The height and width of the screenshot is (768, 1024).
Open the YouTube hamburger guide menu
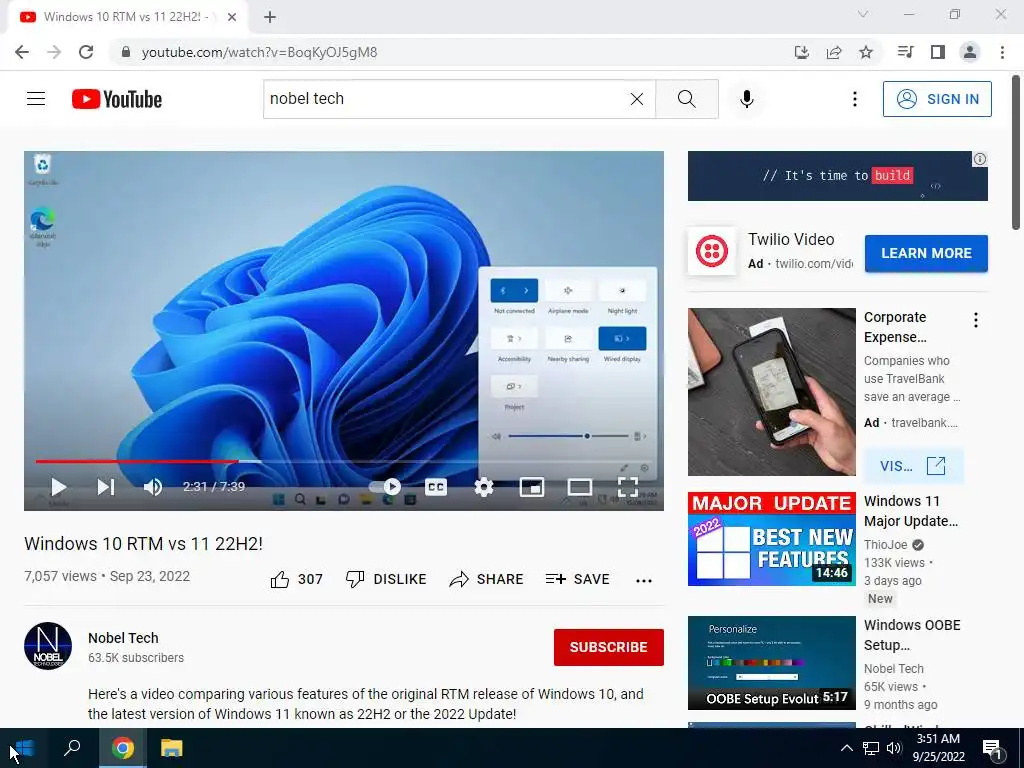(x=36, y=99)
